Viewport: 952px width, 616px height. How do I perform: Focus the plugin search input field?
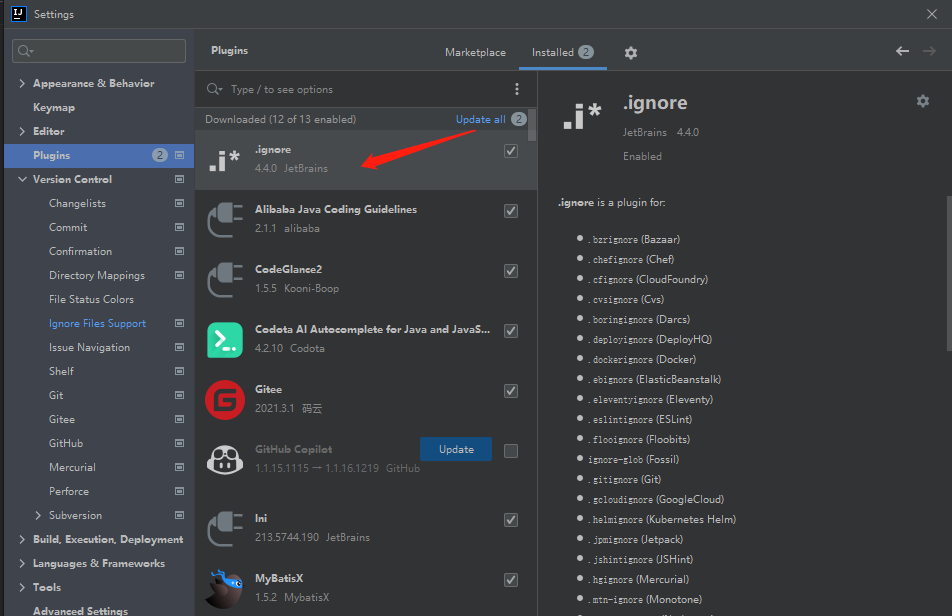tap(364, 89)
